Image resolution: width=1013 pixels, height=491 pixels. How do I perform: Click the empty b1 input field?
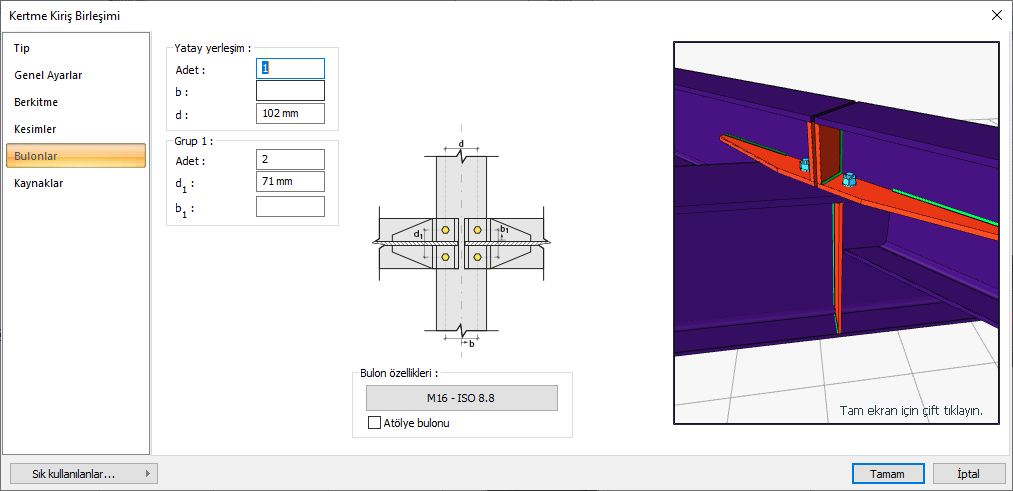click(x=290, y=206)
